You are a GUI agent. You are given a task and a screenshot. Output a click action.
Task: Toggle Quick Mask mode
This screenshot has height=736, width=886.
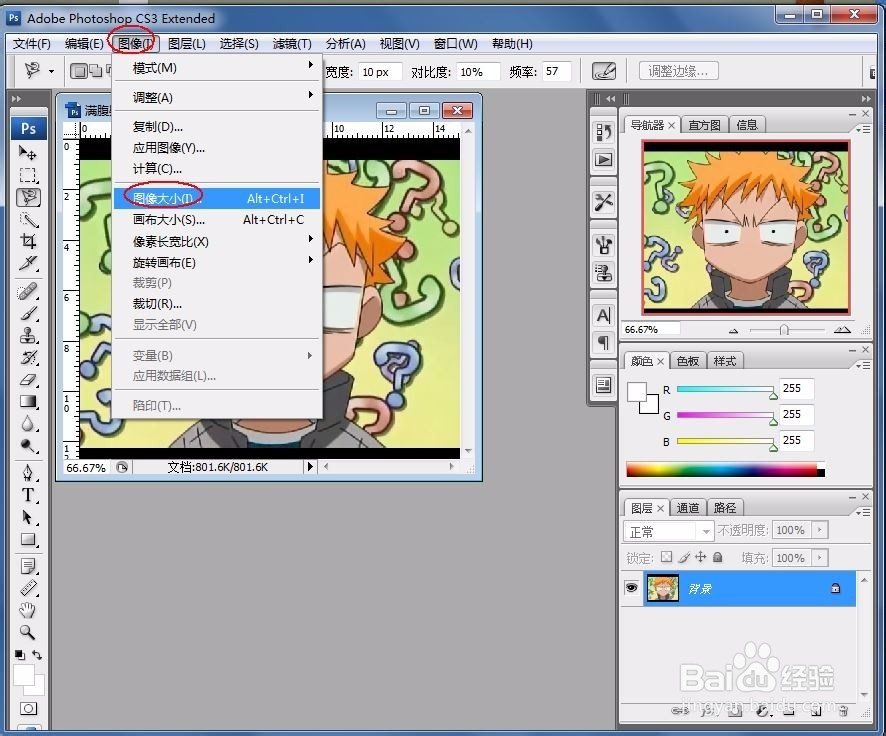click(x=28, y=708)
